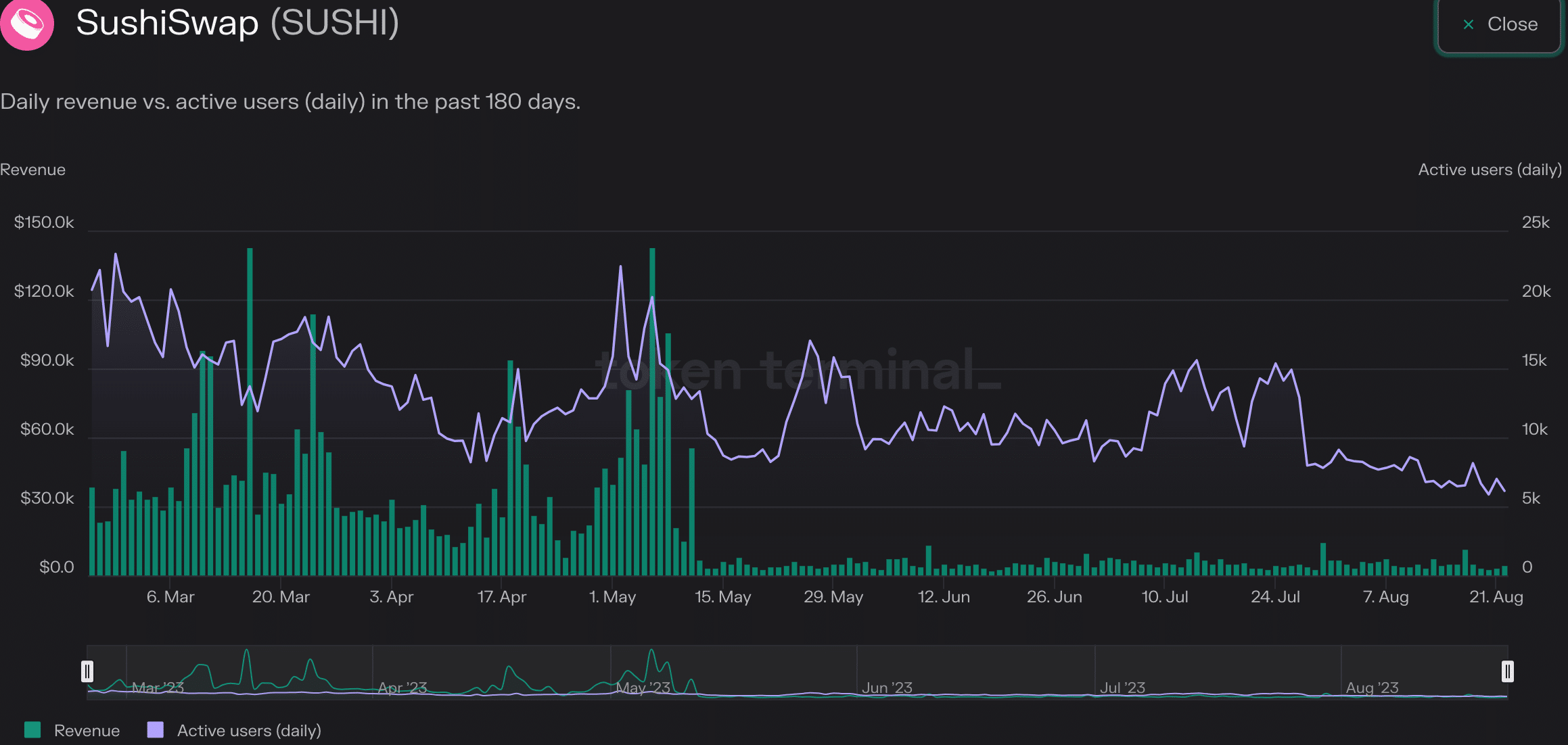Image resolution: width=1568 pixels, height=745 pixels.
Task: Click the X icon in Close button
Action: (x=1468, y=24)
